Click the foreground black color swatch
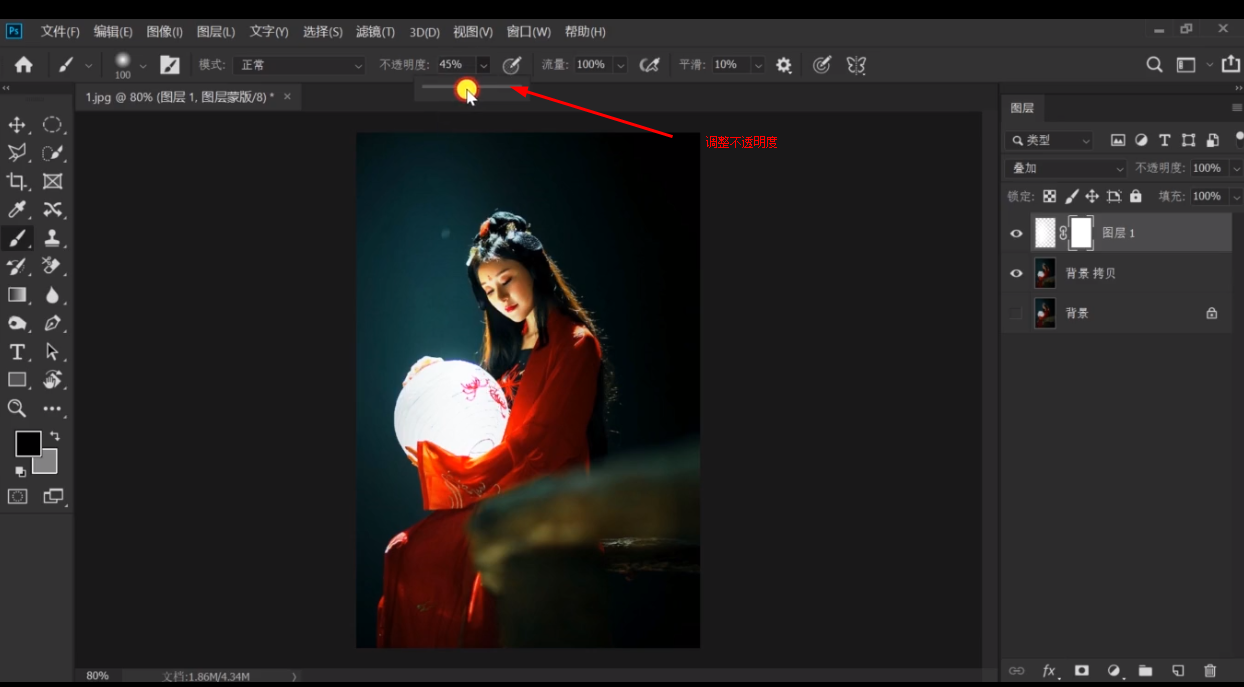 pos(27,443)
